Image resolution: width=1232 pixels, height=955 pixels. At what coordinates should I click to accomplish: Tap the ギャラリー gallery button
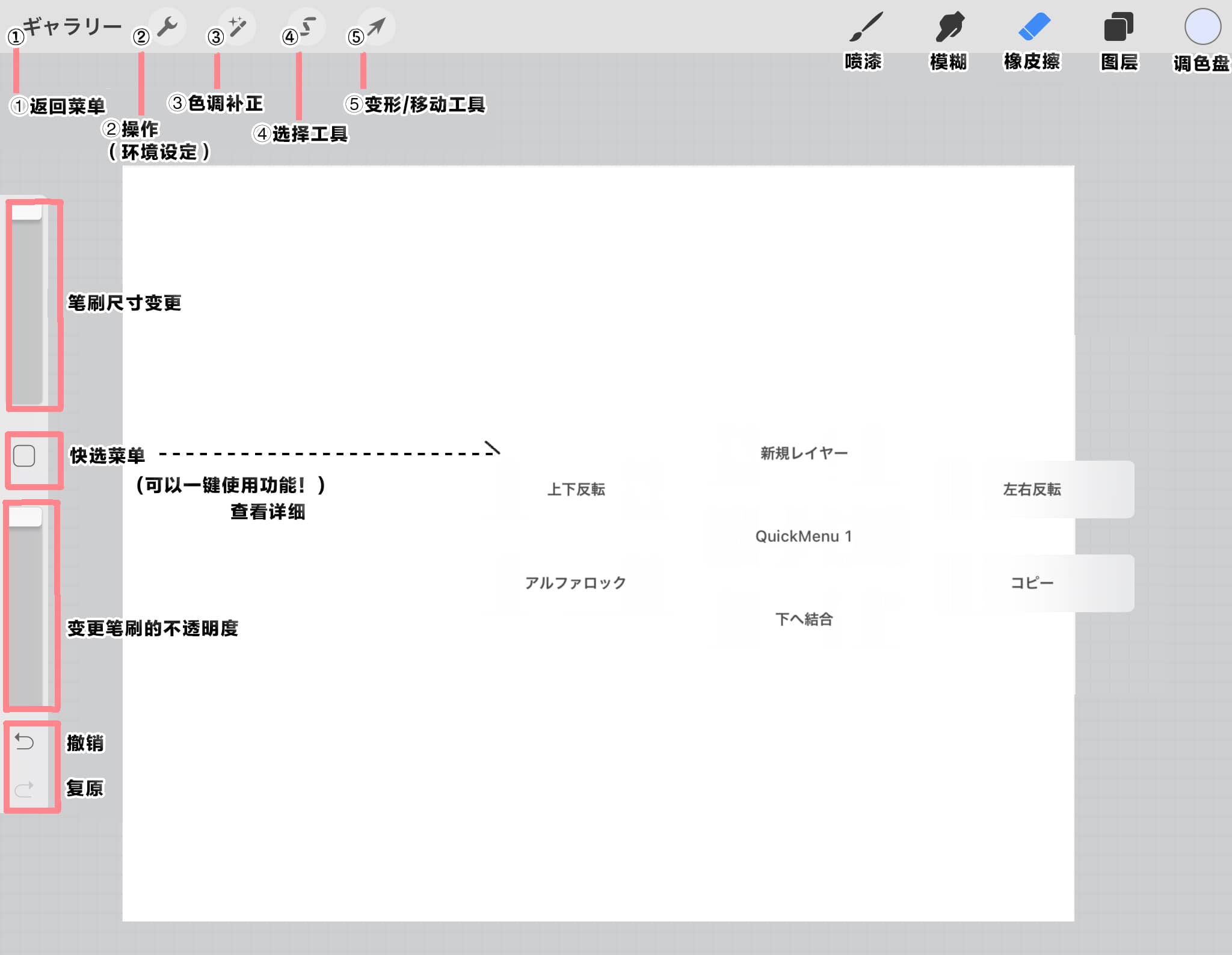pos(72,26)
